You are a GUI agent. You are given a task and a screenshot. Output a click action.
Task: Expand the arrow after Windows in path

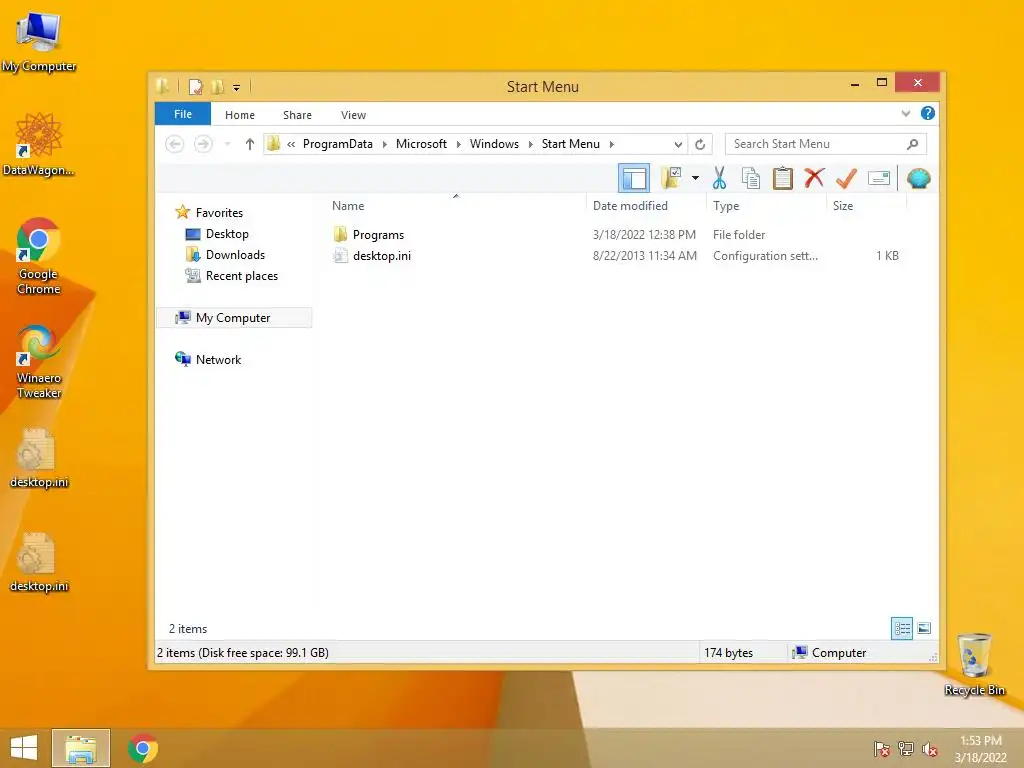530,144
